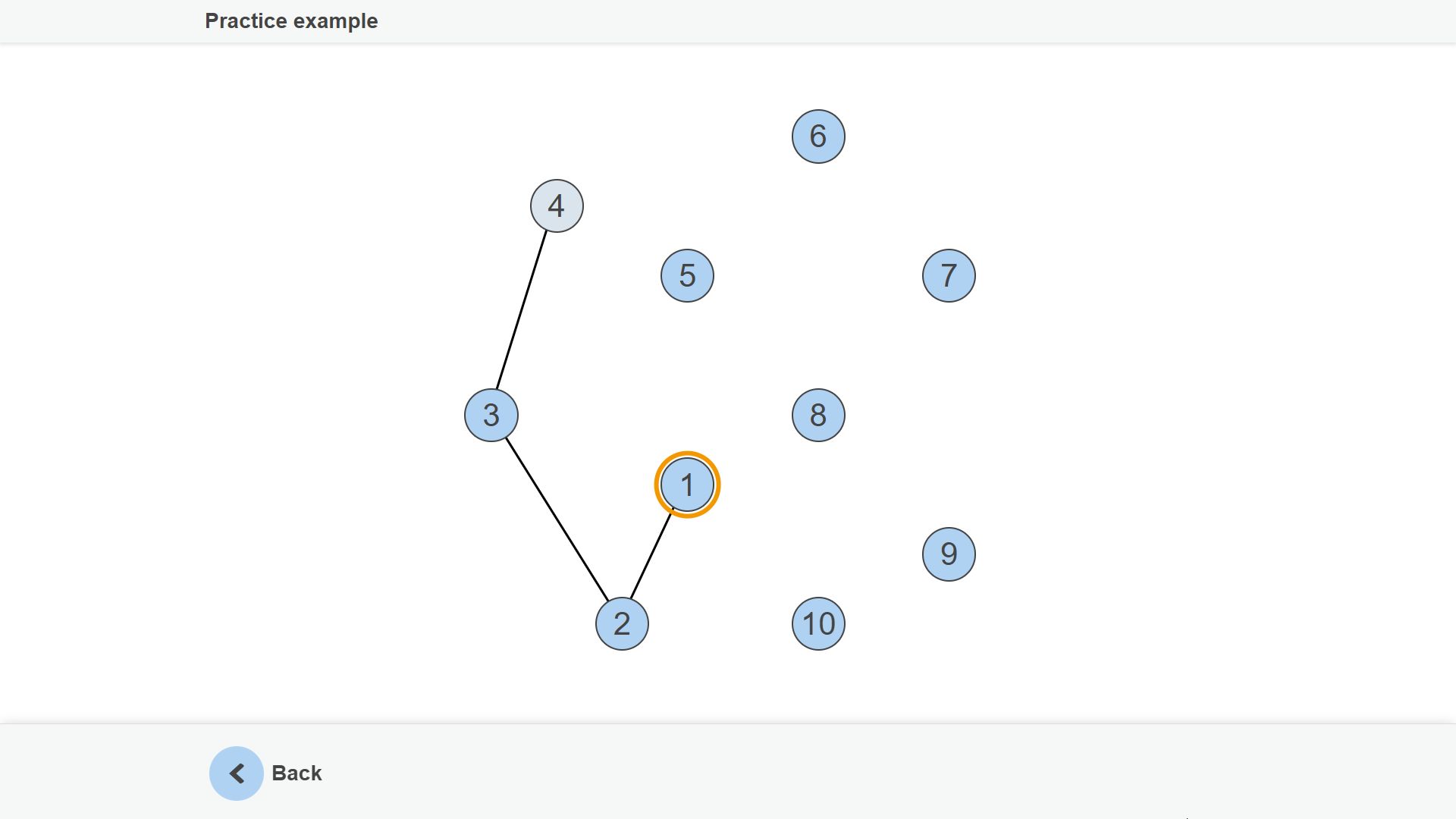Click the Back chevron arrow icon
The width and height of the screenshot is (1456, 819).
[x=237, y=773]
